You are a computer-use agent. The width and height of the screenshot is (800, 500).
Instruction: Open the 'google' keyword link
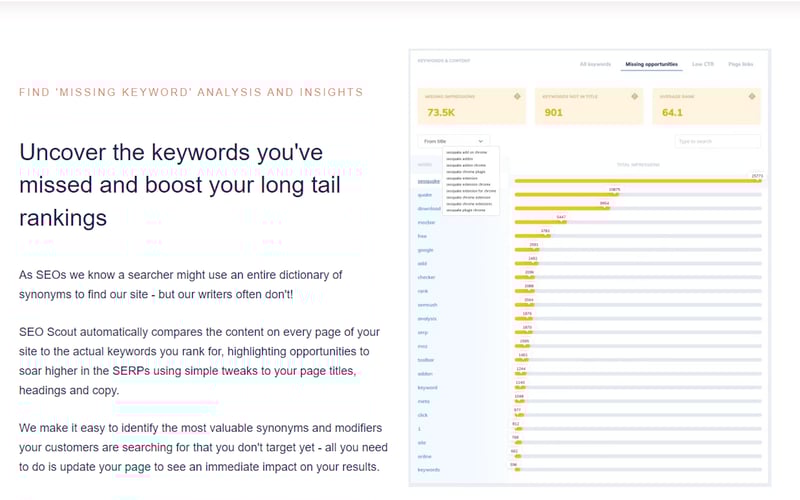click(426, 250)
